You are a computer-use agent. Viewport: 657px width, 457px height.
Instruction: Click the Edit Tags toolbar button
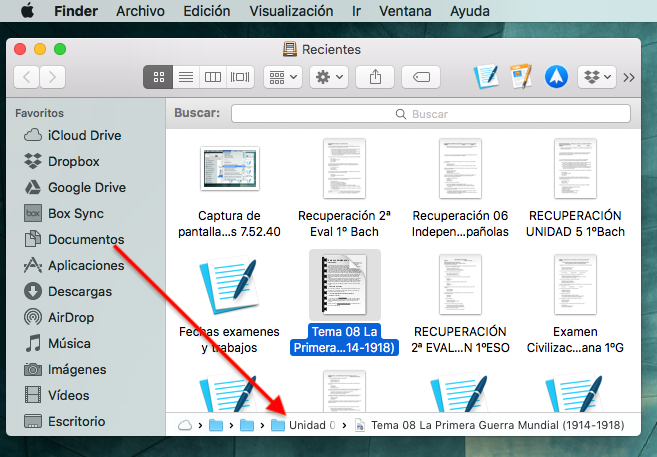click(421, 77)
